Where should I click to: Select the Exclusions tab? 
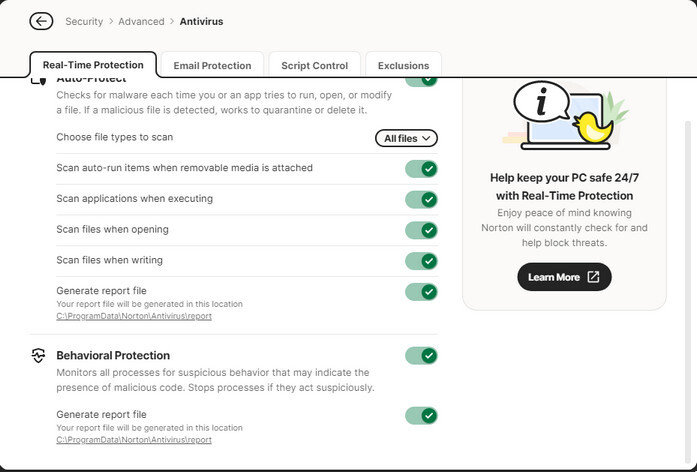[403, 65]
